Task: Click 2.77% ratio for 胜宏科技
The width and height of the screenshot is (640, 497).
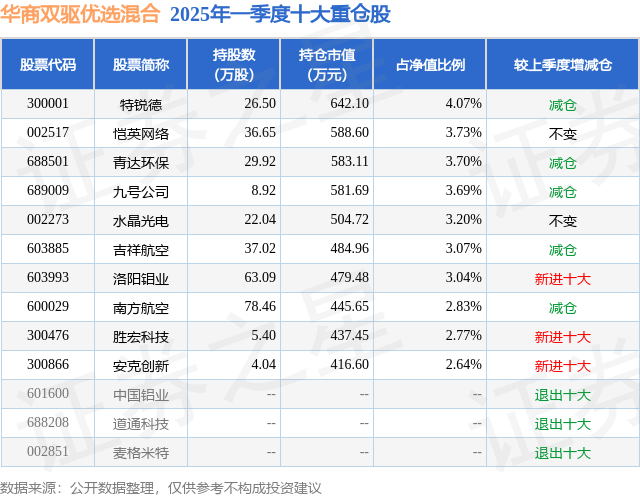Action: pyautogui.click(x=463, y=335)
